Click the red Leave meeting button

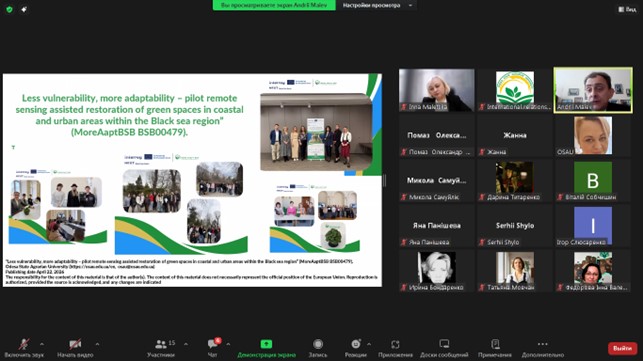tap(622, 348)
